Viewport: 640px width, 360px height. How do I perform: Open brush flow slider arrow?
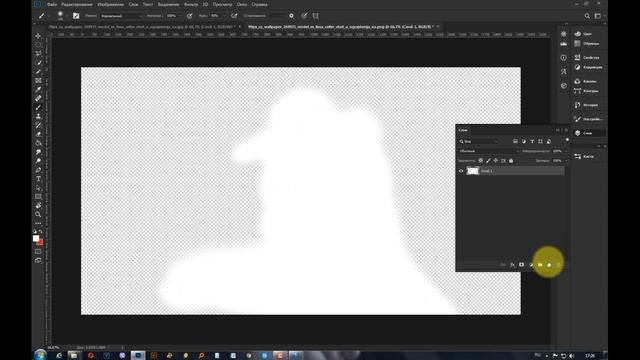(224, 16)
